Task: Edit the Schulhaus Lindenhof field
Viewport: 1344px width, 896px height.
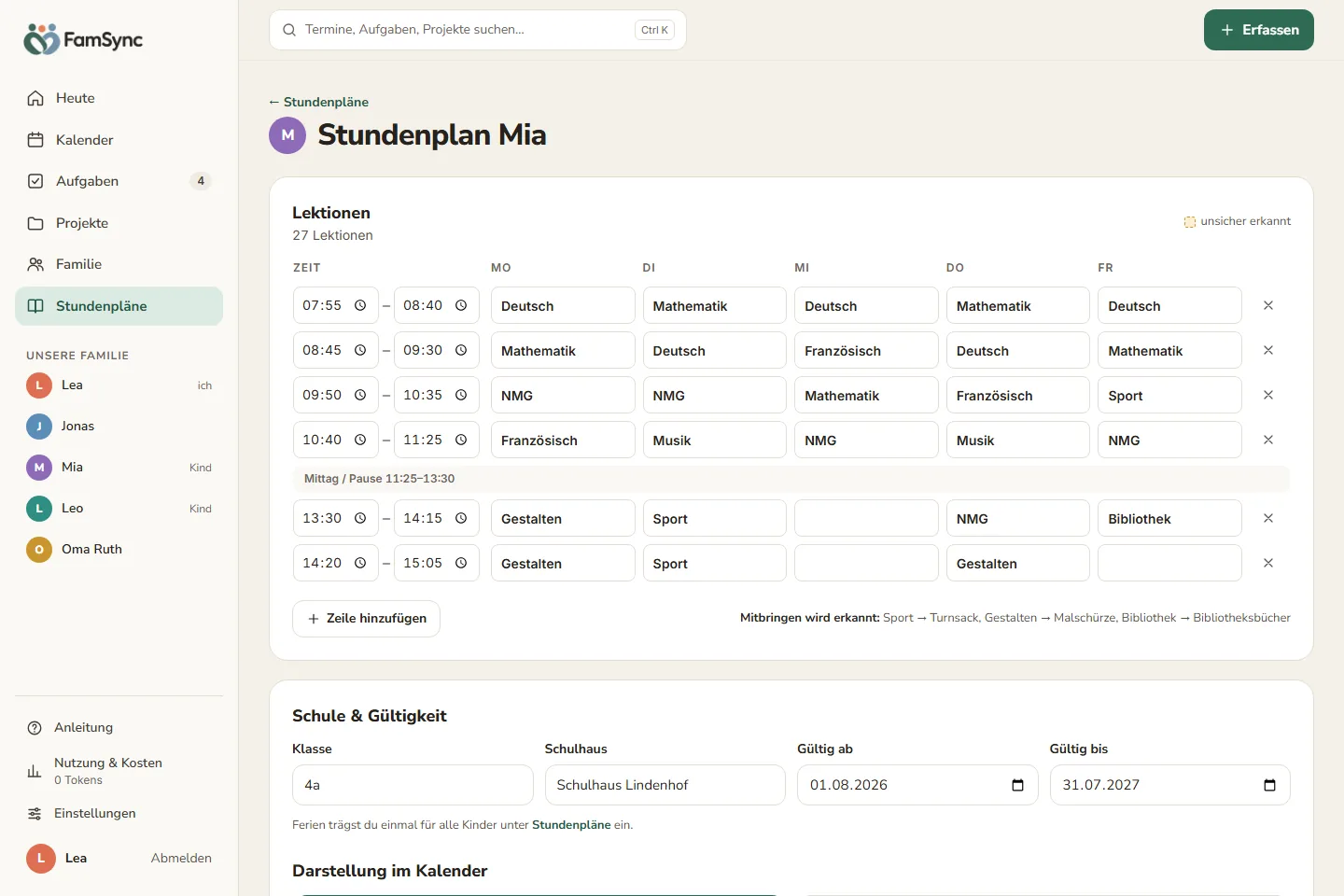Action: tap(665, 785)
